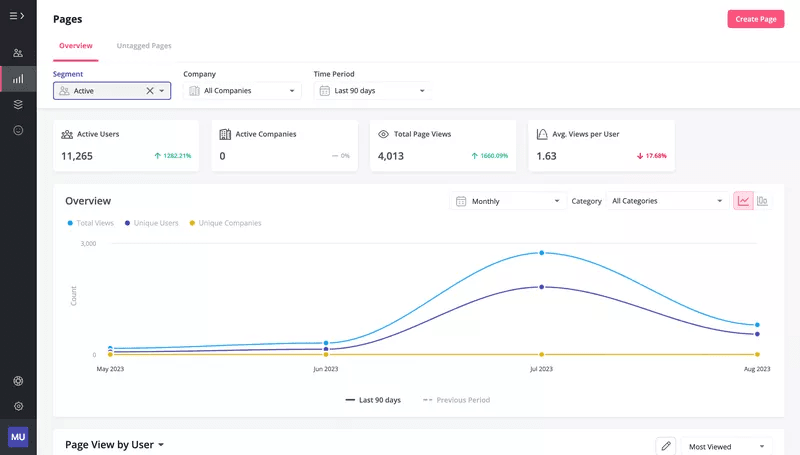Open the All Companies dropdown
The height and width of the screenshot is (455, 800).
click(242, 91)
